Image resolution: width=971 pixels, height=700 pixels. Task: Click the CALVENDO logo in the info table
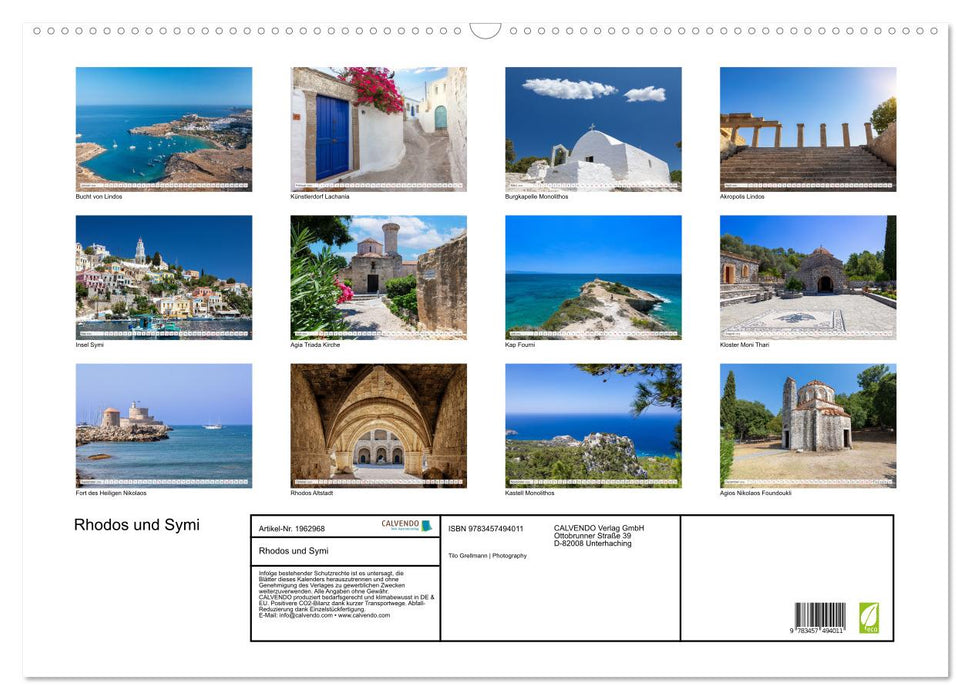[x=399, y=523]
